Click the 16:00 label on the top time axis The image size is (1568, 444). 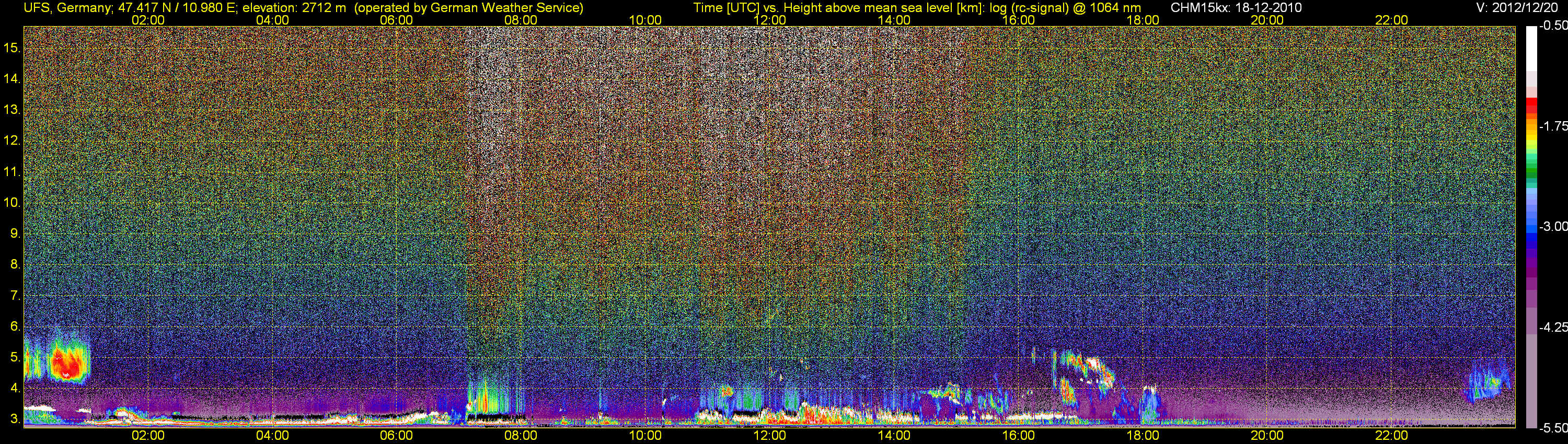pyautogui.click(x=1018, y=20)
